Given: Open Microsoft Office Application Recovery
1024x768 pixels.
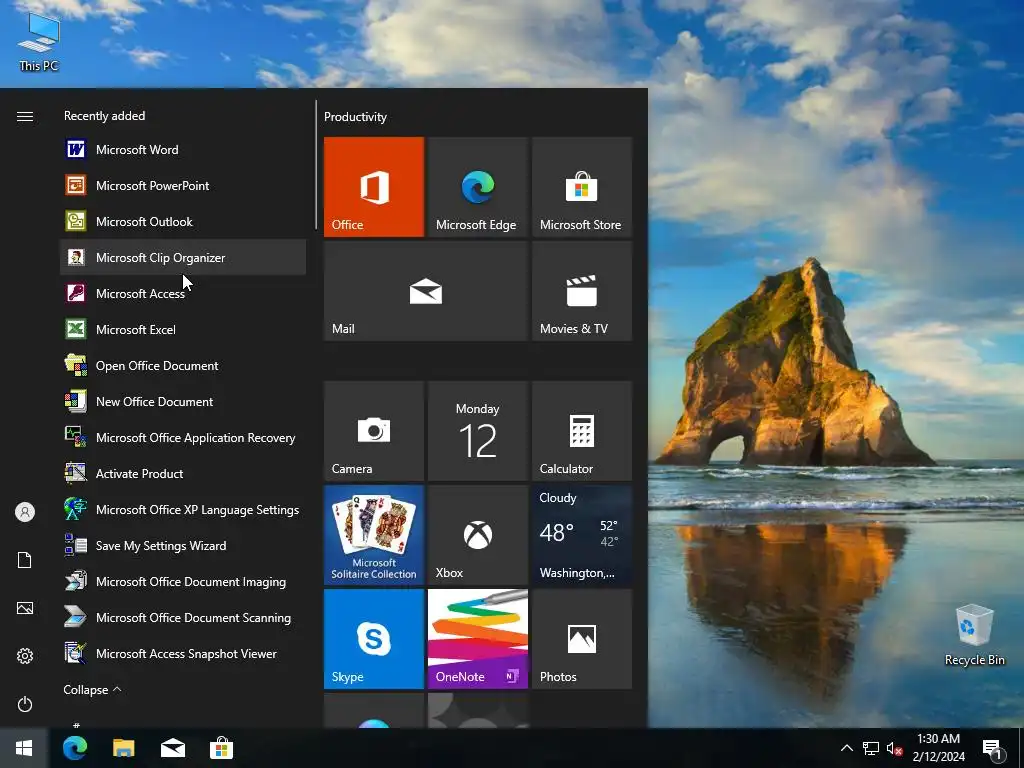Looking at the screenshot, I should point(183,437).
